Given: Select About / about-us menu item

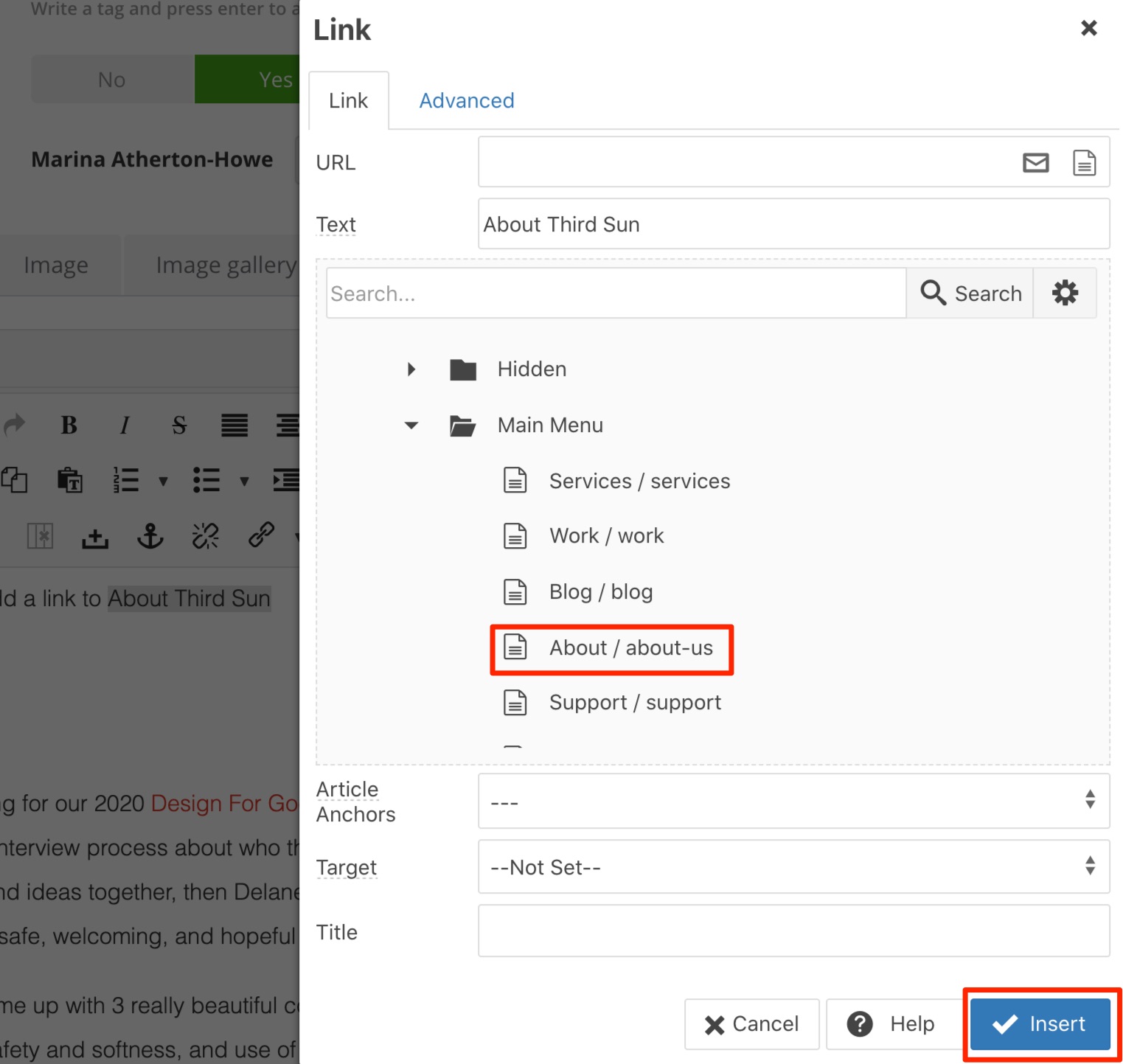Looking at the screenshot, I should [x=630, y=648].
